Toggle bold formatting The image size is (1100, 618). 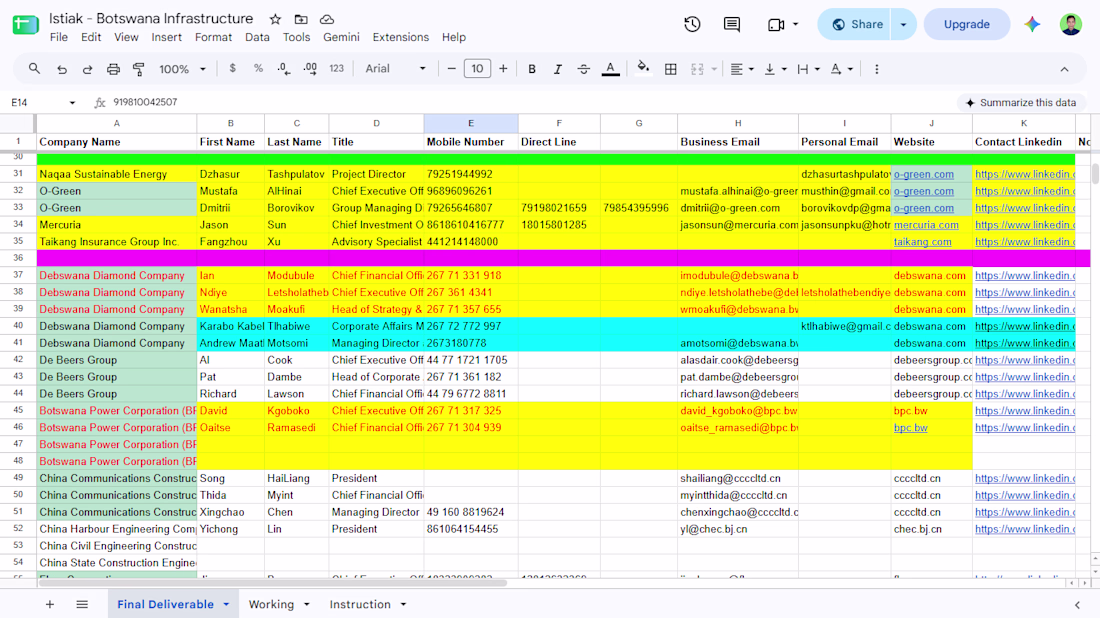[x=532, y=69]
